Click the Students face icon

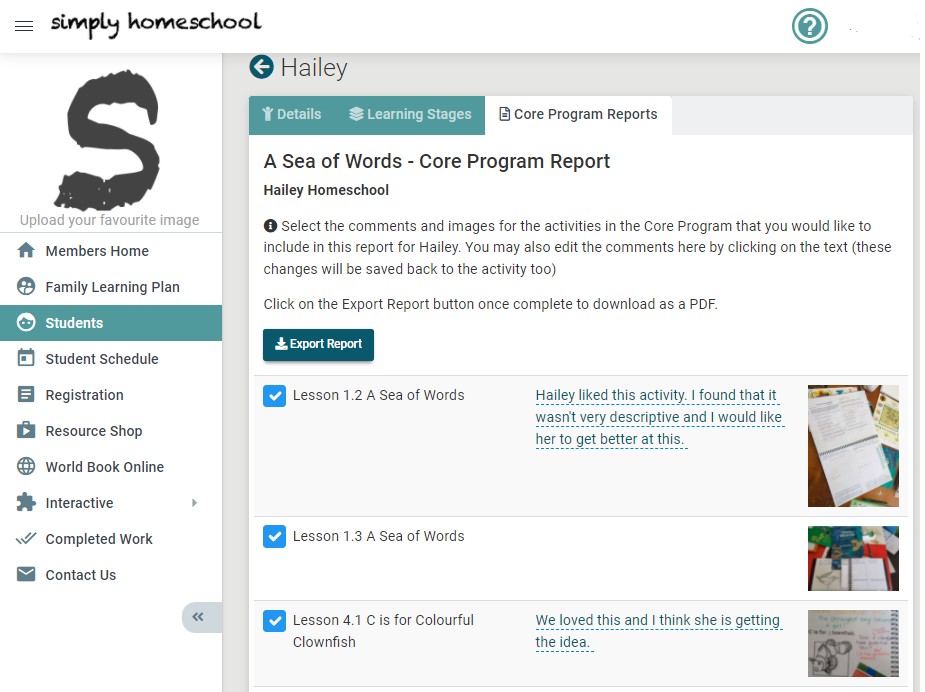(x=26, y=322)
